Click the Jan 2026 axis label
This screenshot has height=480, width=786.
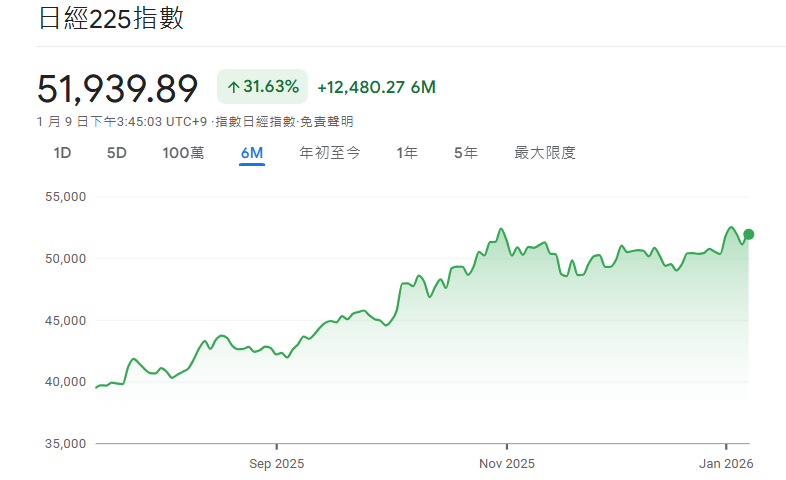[x=726, y=463]
